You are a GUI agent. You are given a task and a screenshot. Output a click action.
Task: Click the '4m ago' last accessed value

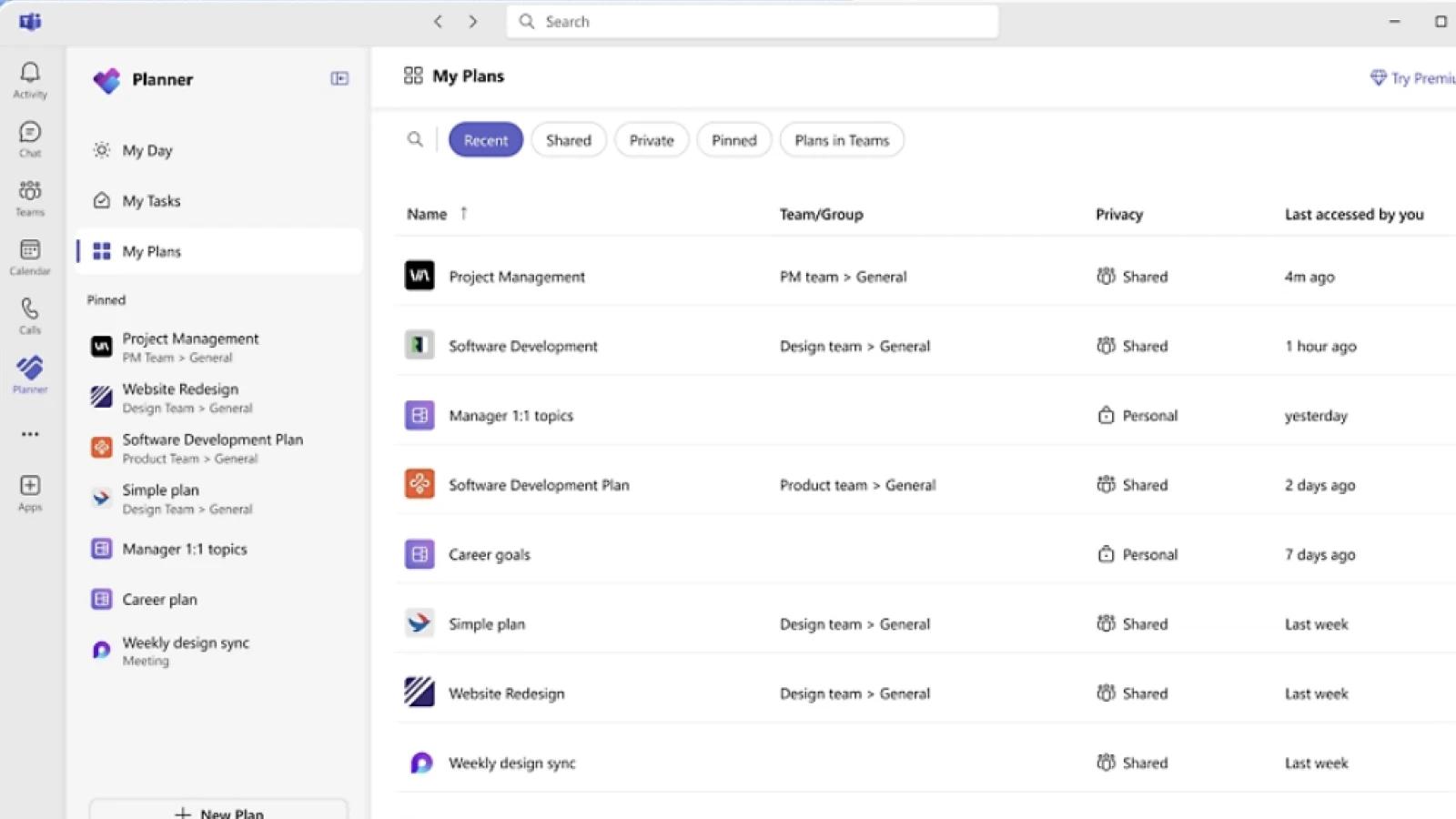(1309, 277)
